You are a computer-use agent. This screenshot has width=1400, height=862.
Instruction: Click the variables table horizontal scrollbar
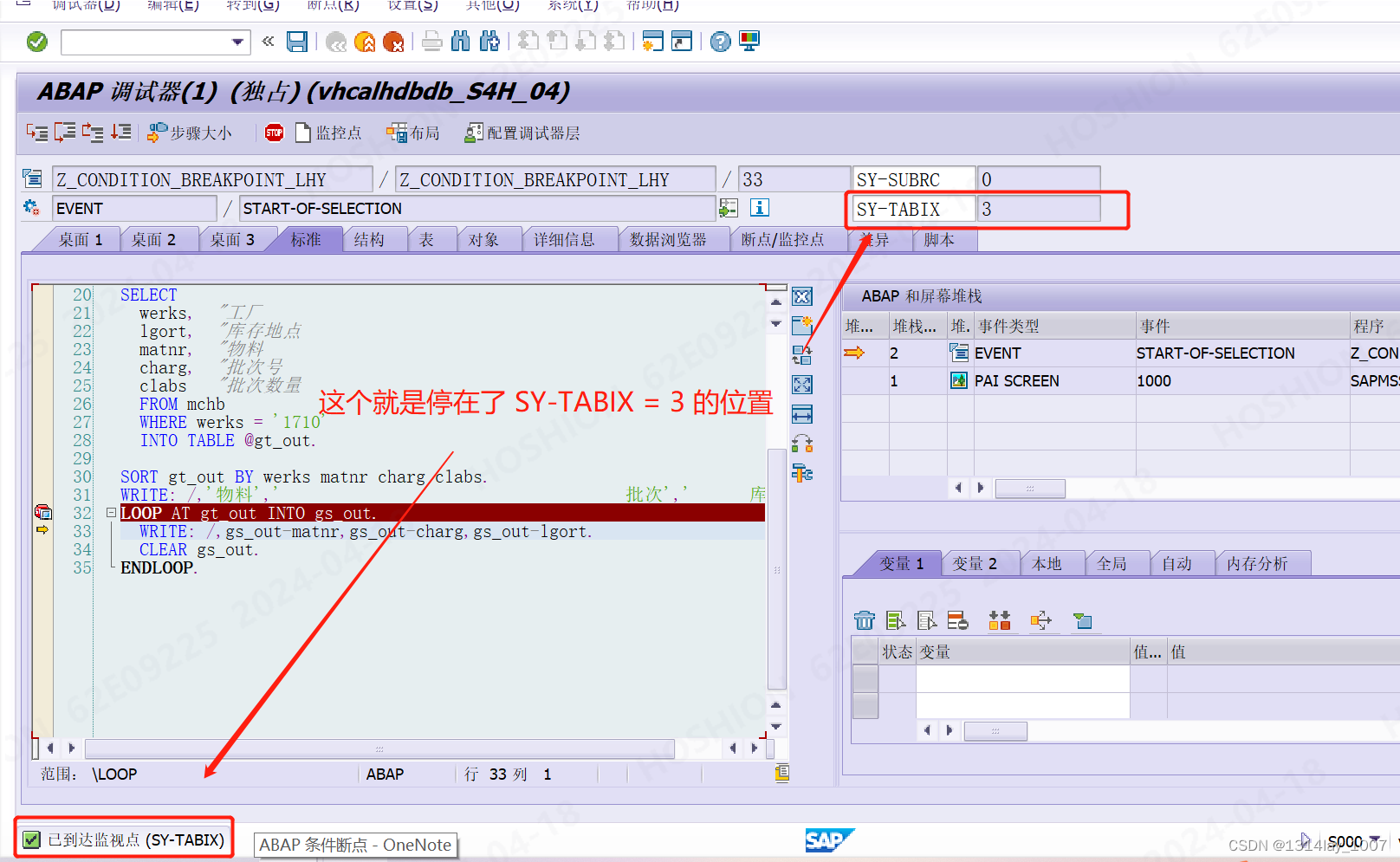995,730
